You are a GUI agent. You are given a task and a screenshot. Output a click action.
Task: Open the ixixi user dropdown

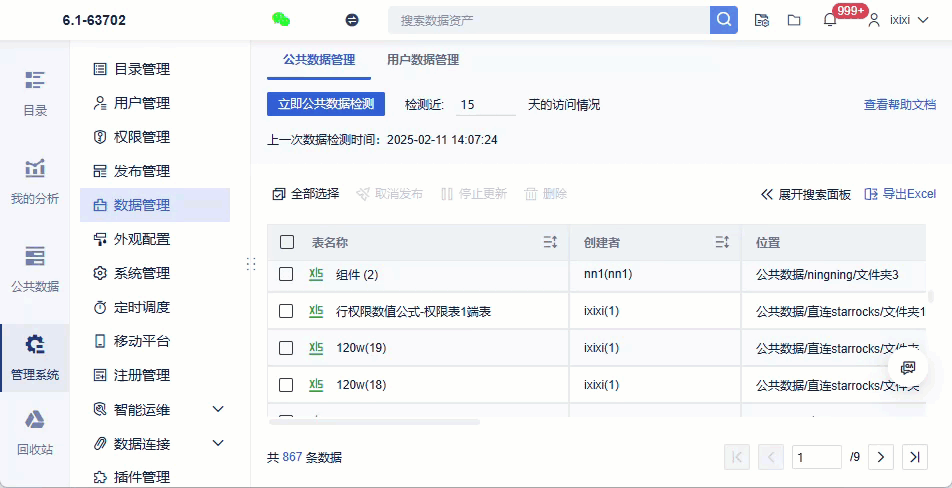click(x=897, y=20)
